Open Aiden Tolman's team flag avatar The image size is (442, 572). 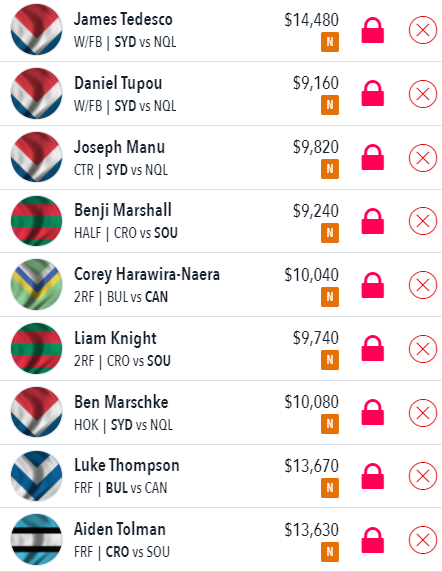36,539
